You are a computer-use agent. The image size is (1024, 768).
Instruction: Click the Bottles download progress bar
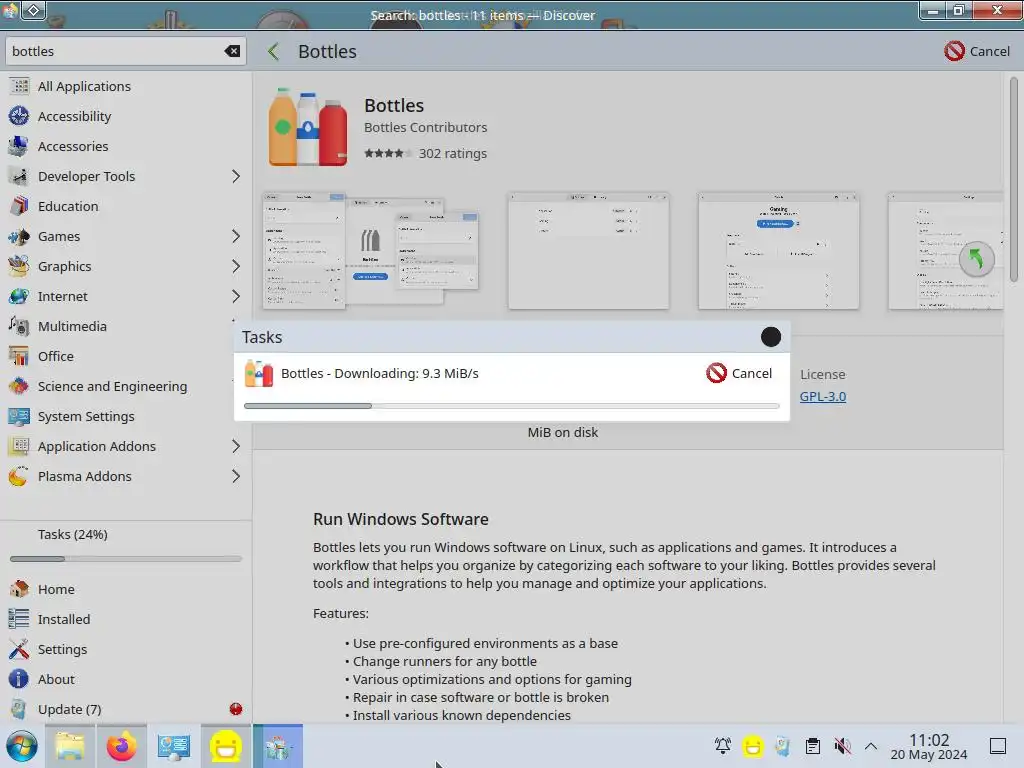[511, 406]
